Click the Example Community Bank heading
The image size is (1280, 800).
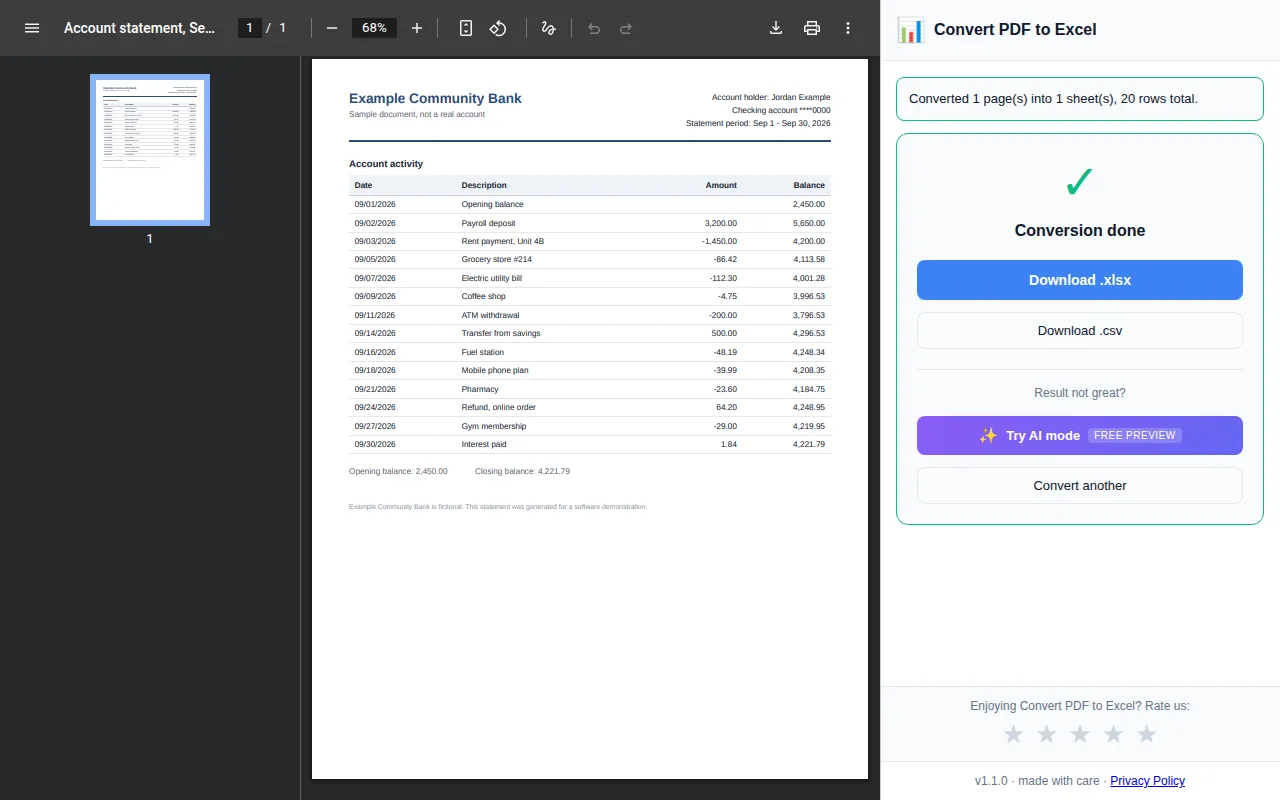[x=435, y=98]
